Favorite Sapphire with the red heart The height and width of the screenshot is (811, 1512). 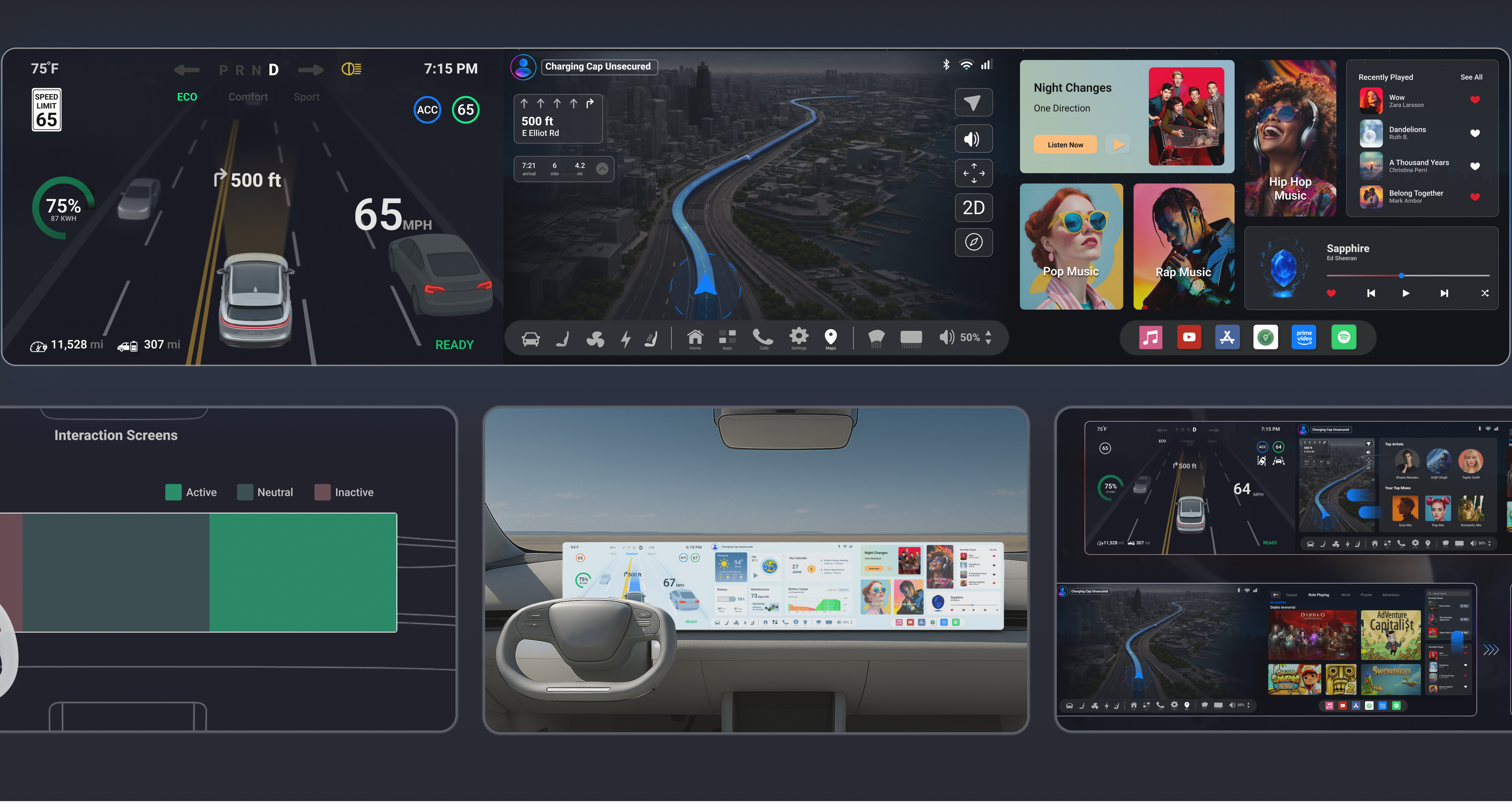tap(1331, 293)
